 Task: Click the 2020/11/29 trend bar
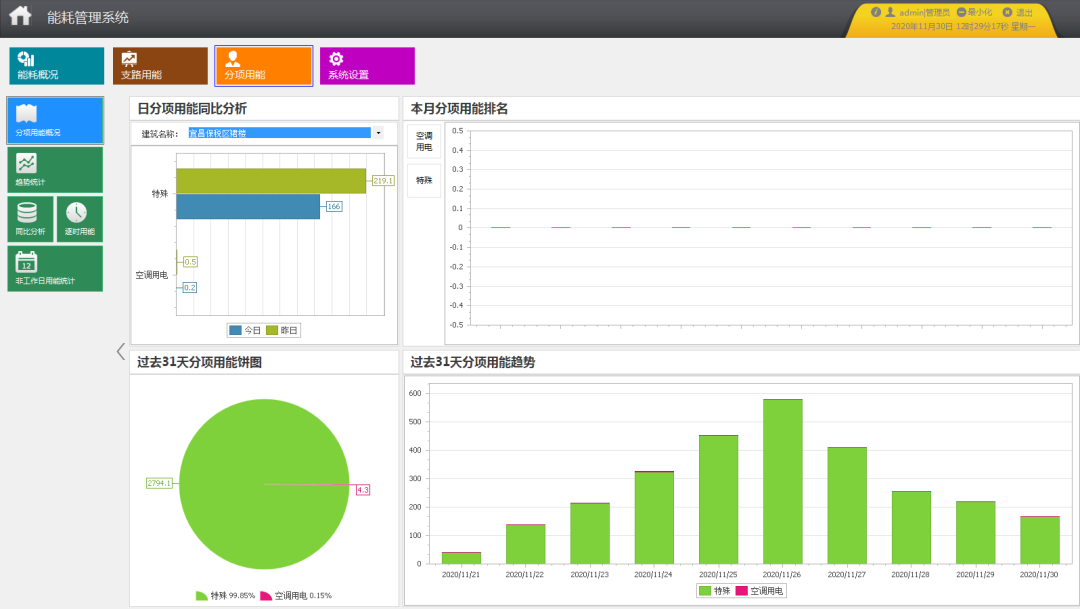tap(975, 533)
